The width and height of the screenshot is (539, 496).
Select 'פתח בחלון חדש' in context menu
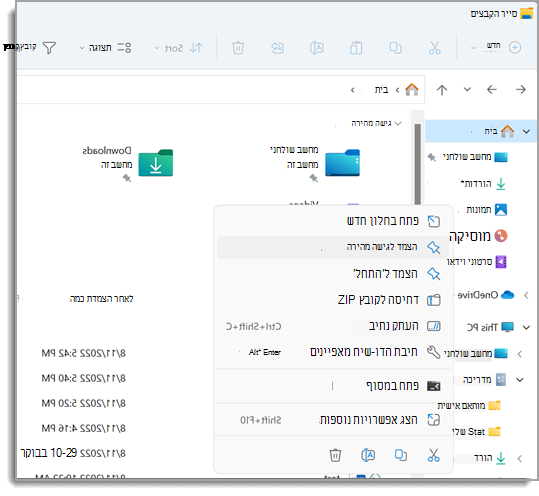333,221
